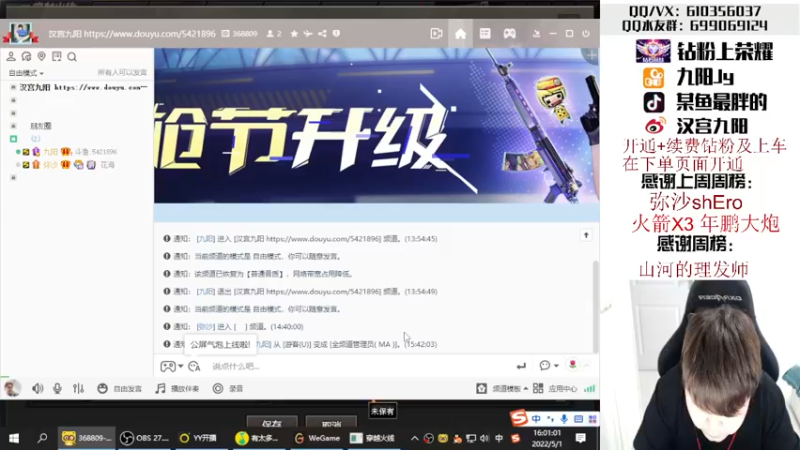Open the contacts person icon in the sidebar
The height and width of the screenshot is (450, 800).
pyautogui.click(x=11, y=56)
